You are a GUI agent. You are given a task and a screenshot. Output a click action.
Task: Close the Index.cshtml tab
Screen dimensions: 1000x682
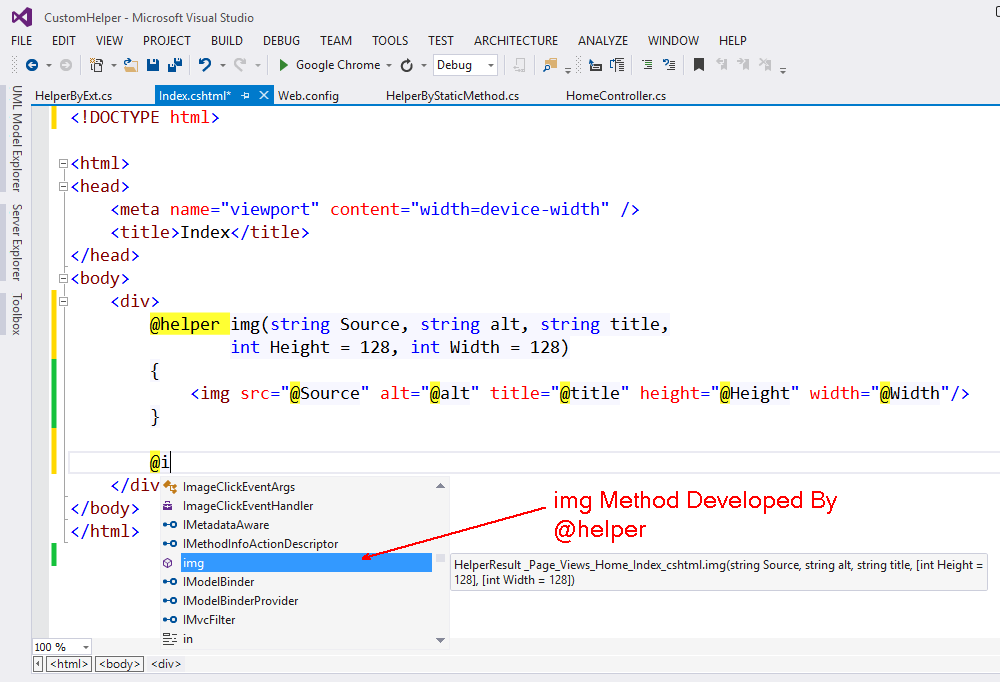click(264, 95)
